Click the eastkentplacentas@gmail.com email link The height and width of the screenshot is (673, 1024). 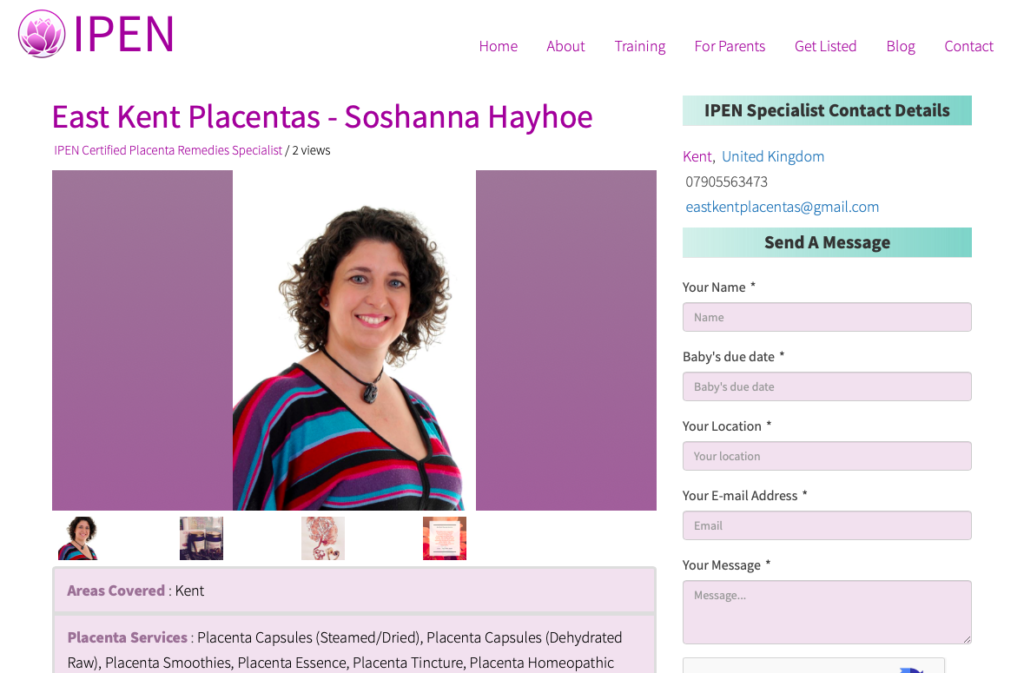click(x=782, y=207)
